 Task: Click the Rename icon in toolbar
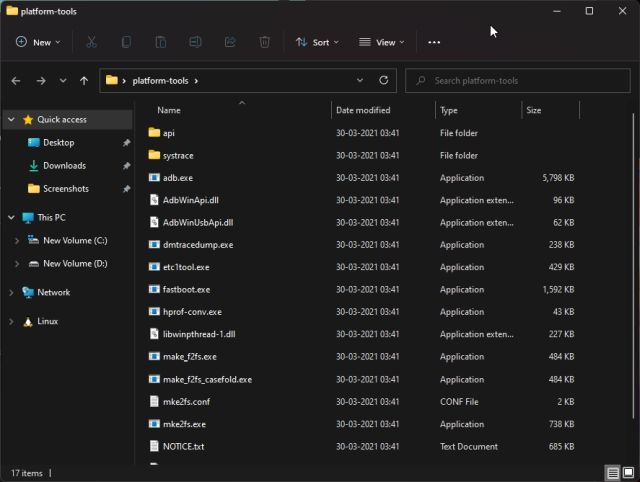point(196,42)
